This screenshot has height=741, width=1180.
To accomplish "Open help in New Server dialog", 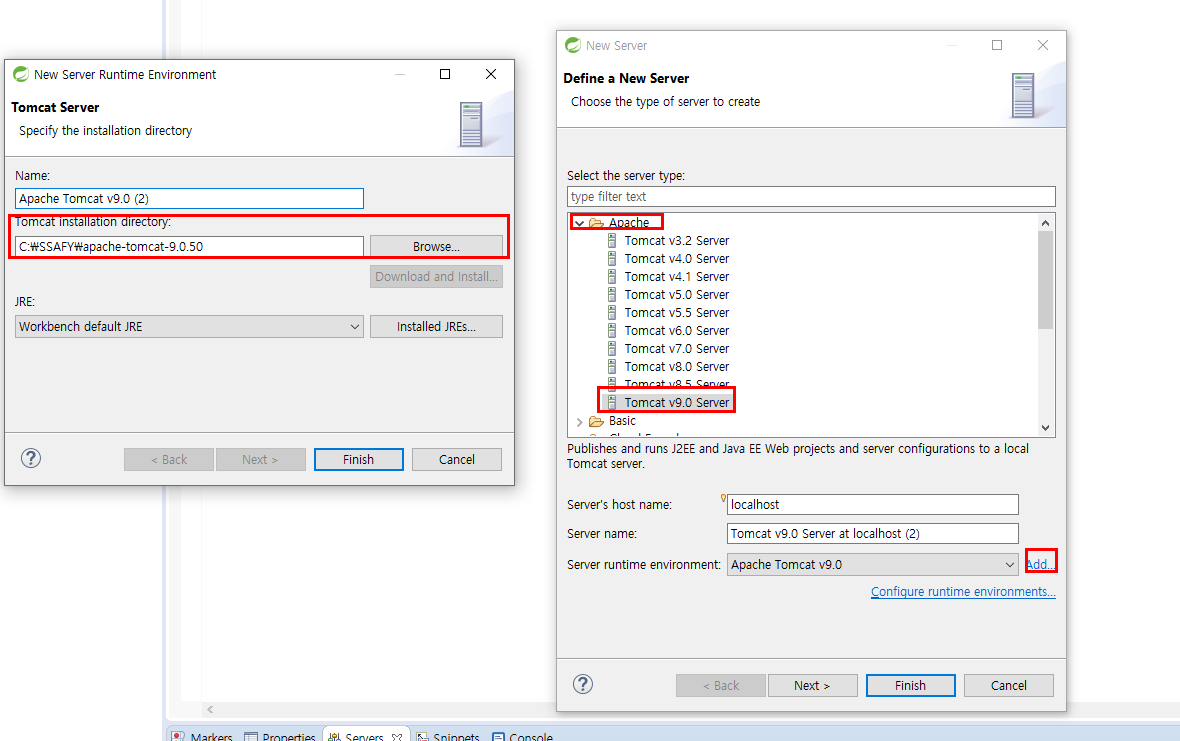I will point(582,684).
